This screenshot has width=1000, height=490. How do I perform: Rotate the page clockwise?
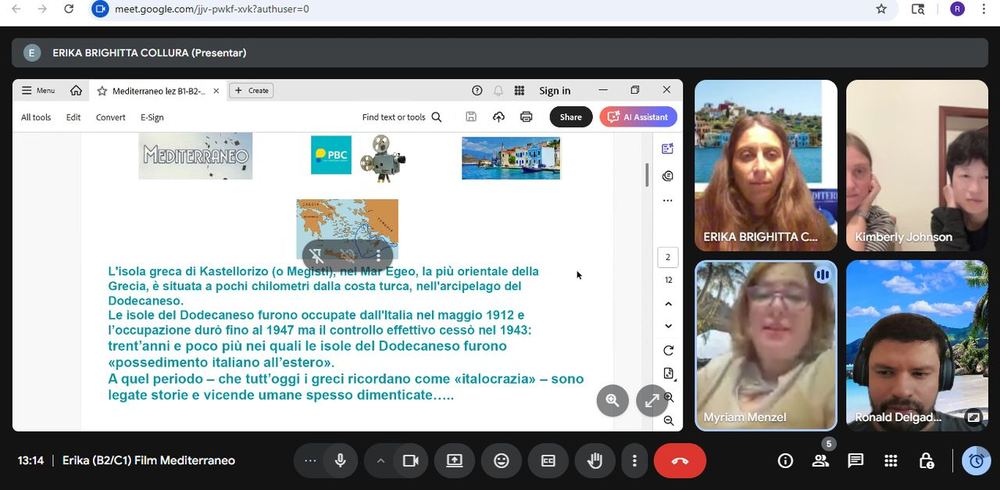pyautogui.click(x=668, y=350)
